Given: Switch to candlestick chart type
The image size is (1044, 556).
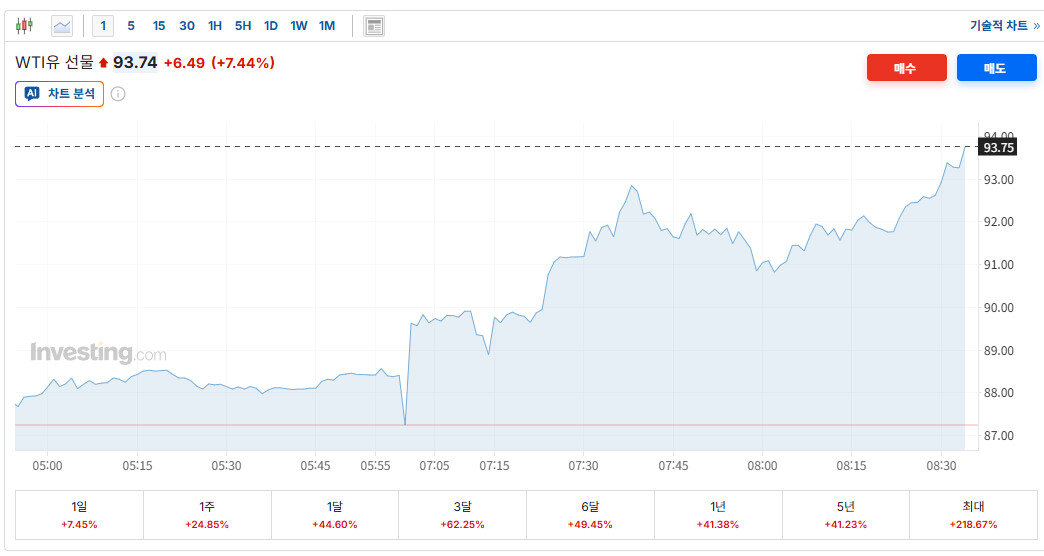Looking at the screenshot, I should 25,25.
